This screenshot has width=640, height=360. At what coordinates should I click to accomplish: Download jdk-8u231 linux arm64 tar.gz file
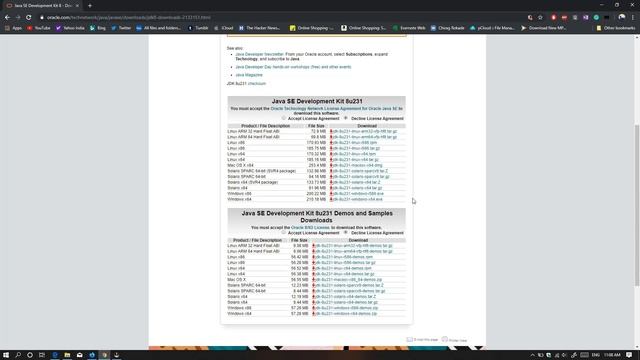pos(364,137)
